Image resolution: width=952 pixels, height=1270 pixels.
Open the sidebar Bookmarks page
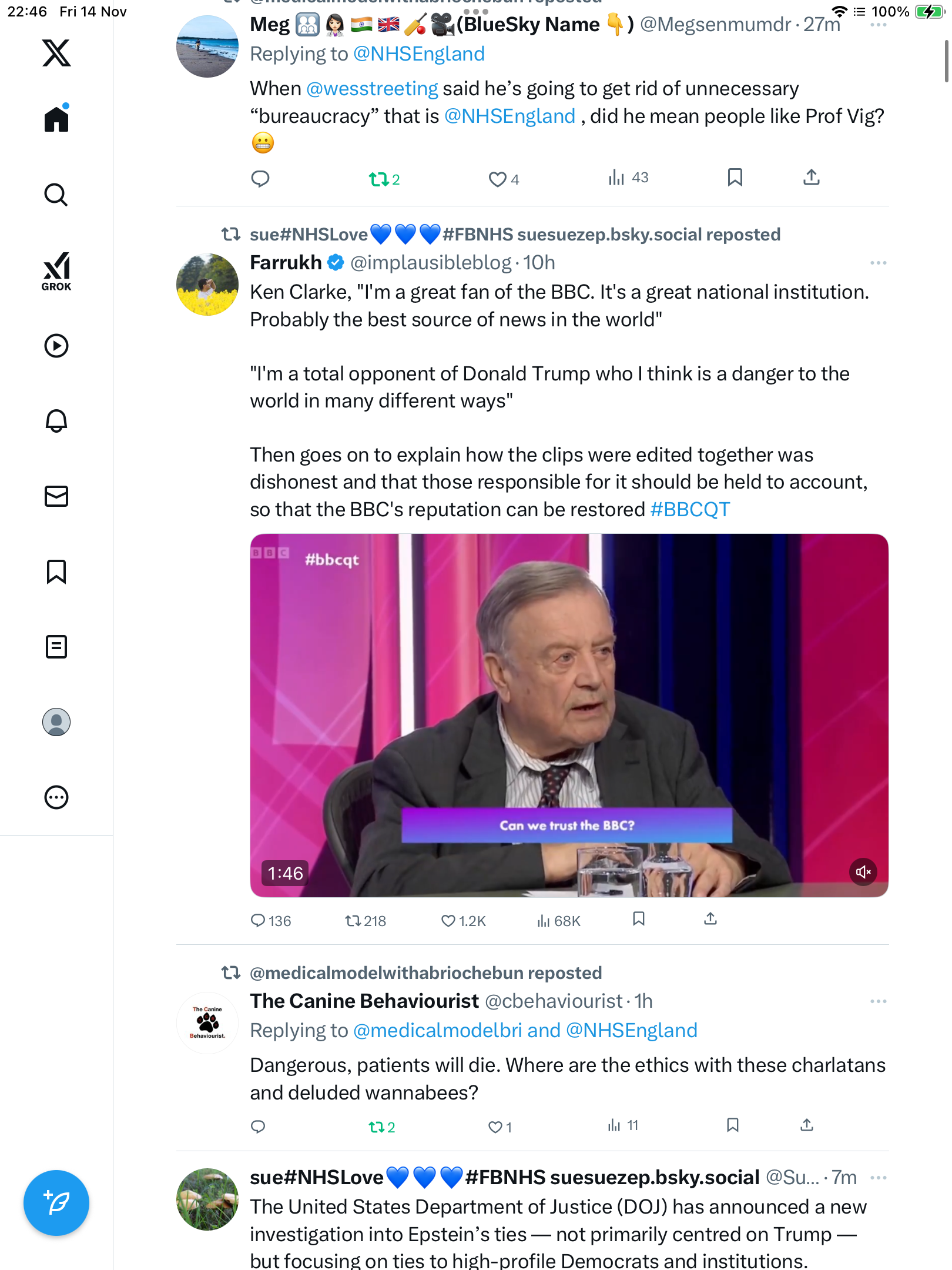click(56, 571)
